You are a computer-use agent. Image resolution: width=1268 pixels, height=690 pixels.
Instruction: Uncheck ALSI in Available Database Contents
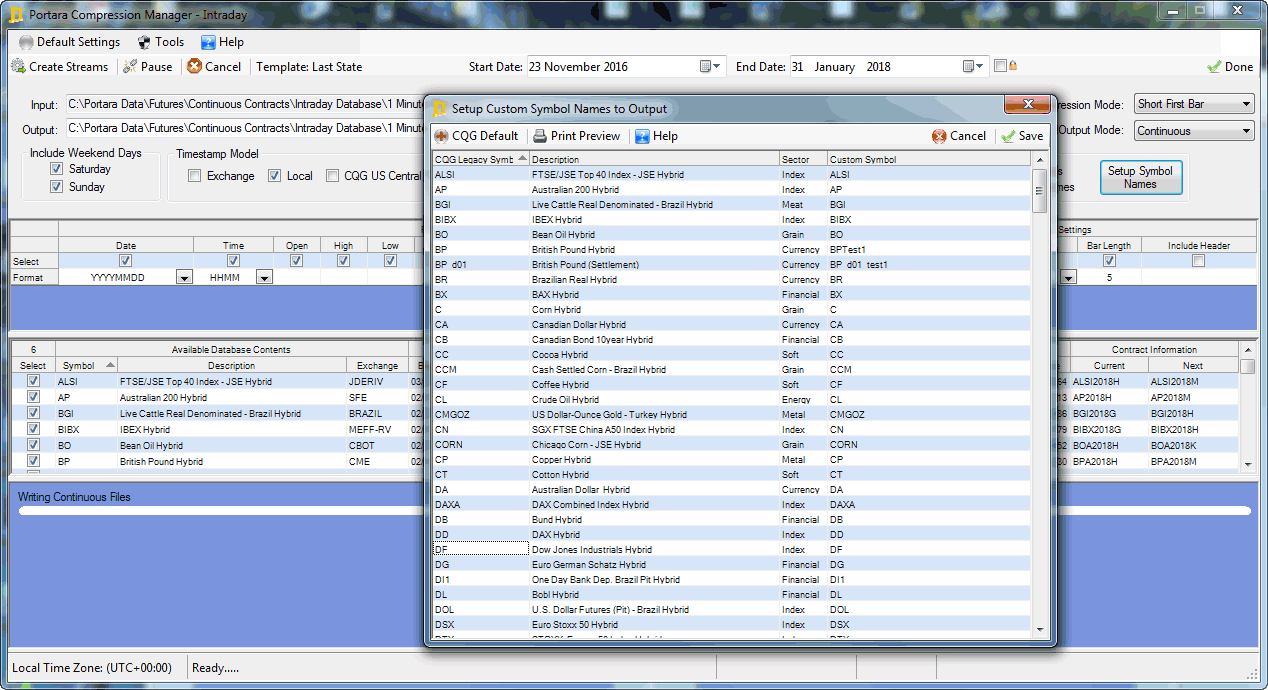[x=33, y=381]
